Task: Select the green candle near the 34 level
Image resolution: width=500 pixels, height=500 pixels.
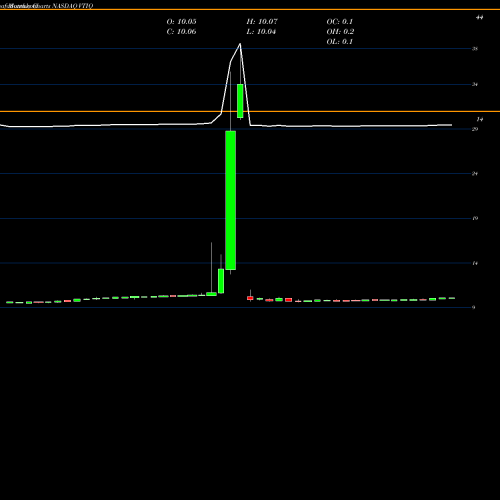Action: [x=240, y=101]
